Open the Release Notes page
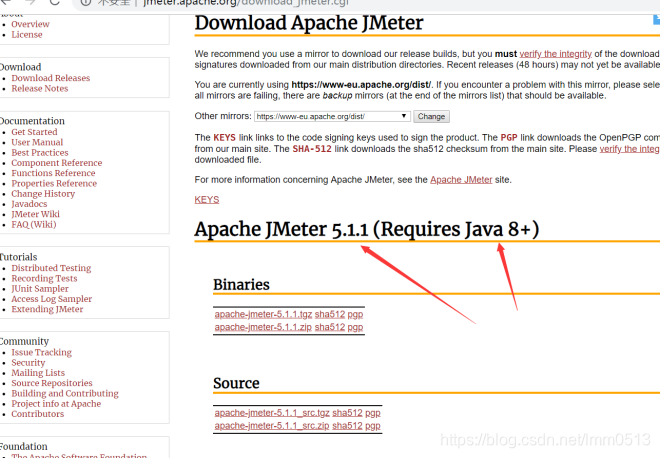 click(40, 88)
